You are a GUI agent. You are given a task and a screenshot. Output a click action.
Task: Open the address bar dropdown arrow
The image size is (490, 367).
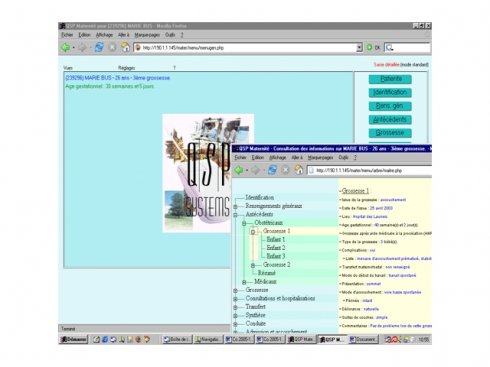click(x=359, y=47)
